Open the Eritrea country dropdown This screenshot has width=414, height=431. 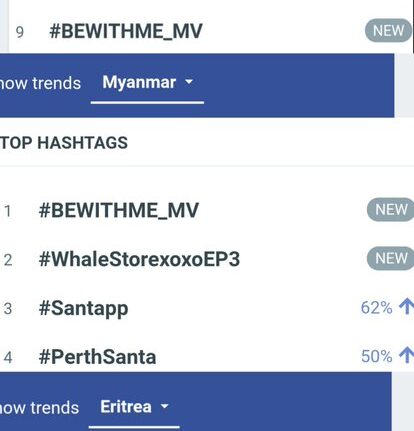134,408
